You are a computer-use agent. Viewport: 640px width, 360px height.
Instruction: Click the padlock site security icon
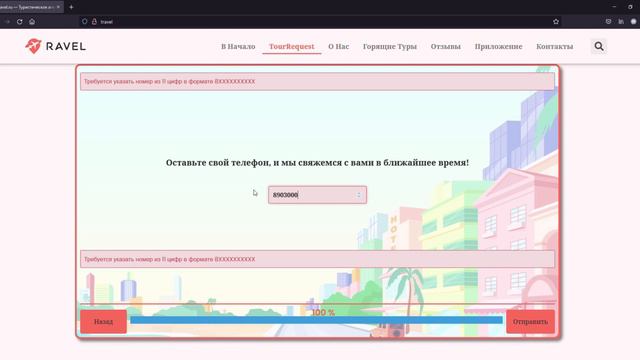click(x=94, y=22)
